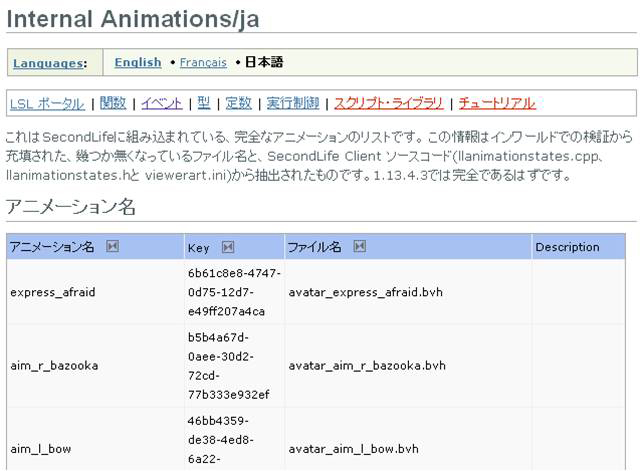Sort table by アニメーション名 column icon
The height and width of the screenshot is (471, 642).
[112, 247]
